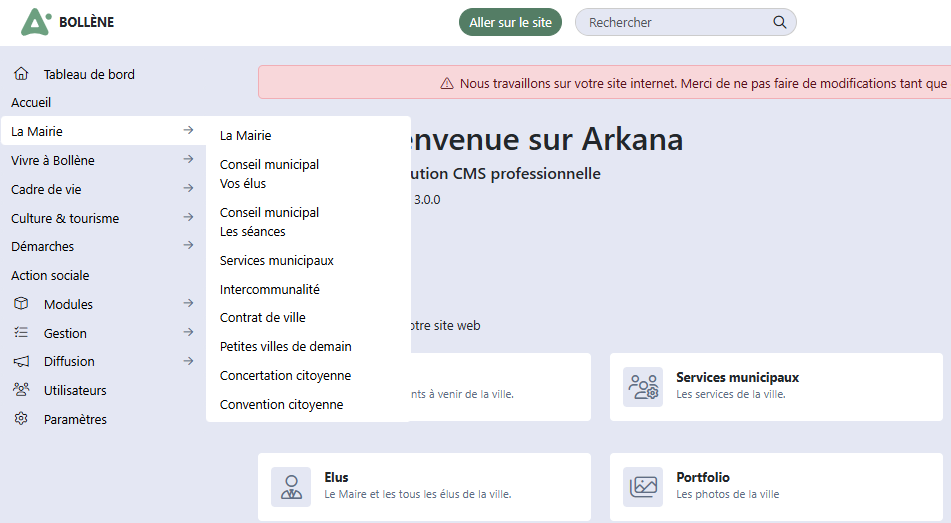The height and width of the screenshot is (523, 951).
Task: Open Démarches menu item
Action: (42, 246)
